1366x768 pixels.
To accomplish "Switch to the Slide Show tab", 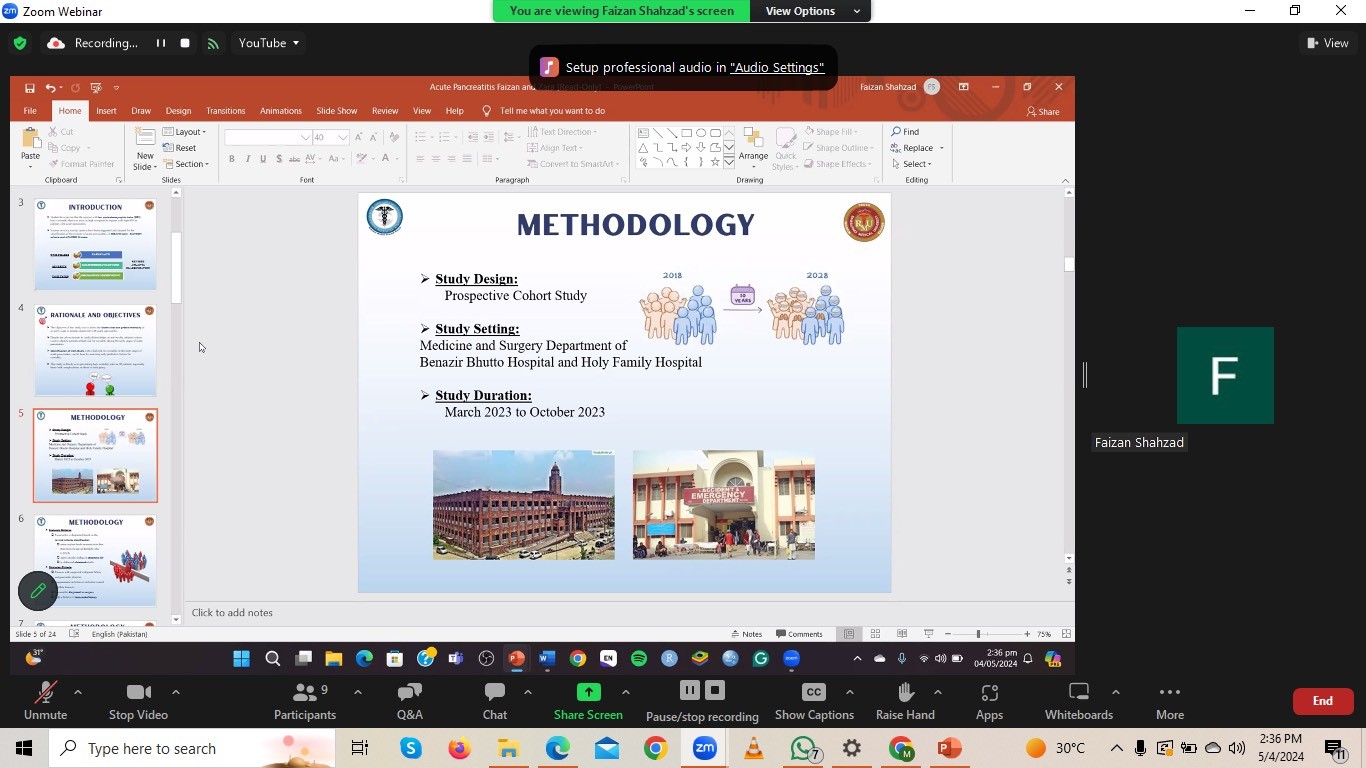I will (x=336, y=111).
